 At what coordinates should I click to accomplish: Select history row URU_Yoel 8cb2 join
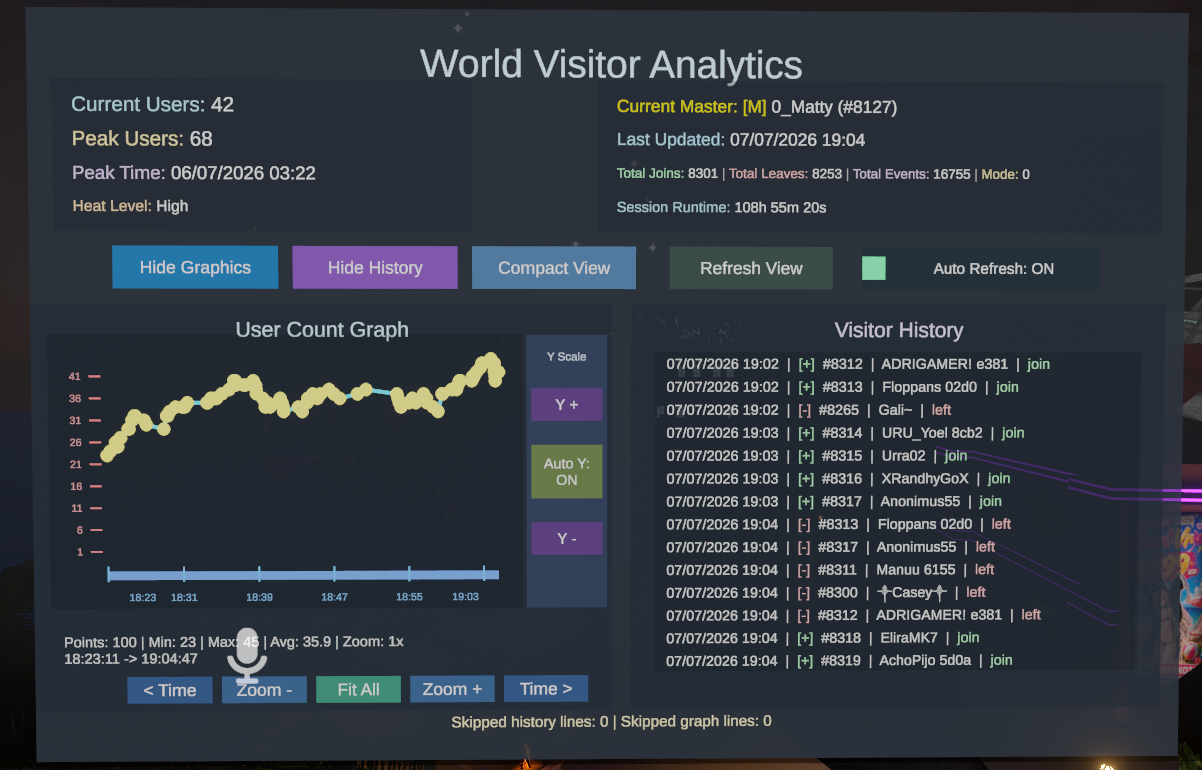[845, 433]
